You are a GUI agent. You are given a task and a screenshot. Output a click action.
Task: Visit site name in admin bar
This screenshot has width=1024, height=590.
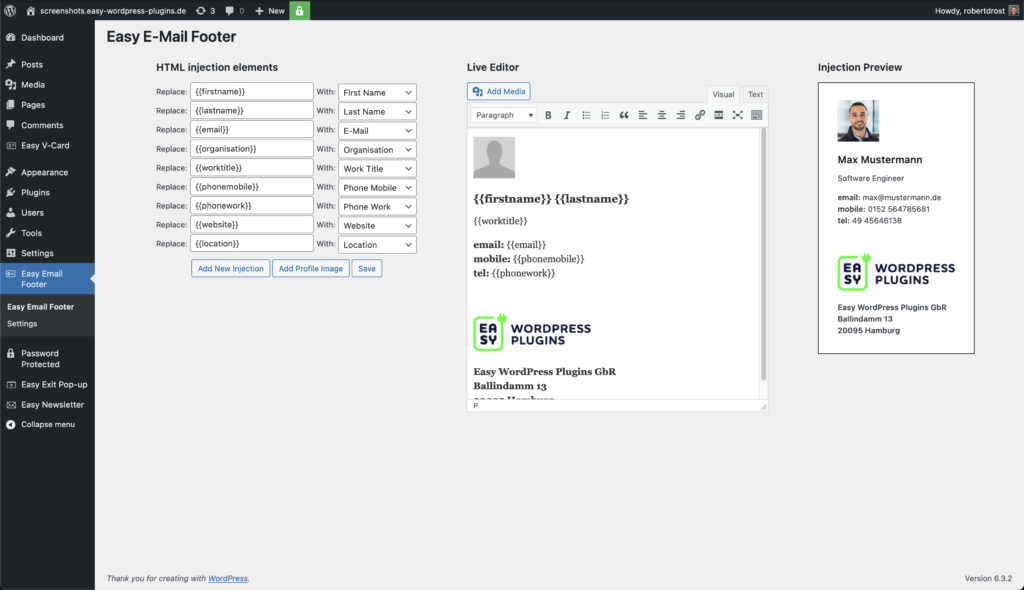pos(106,10)
